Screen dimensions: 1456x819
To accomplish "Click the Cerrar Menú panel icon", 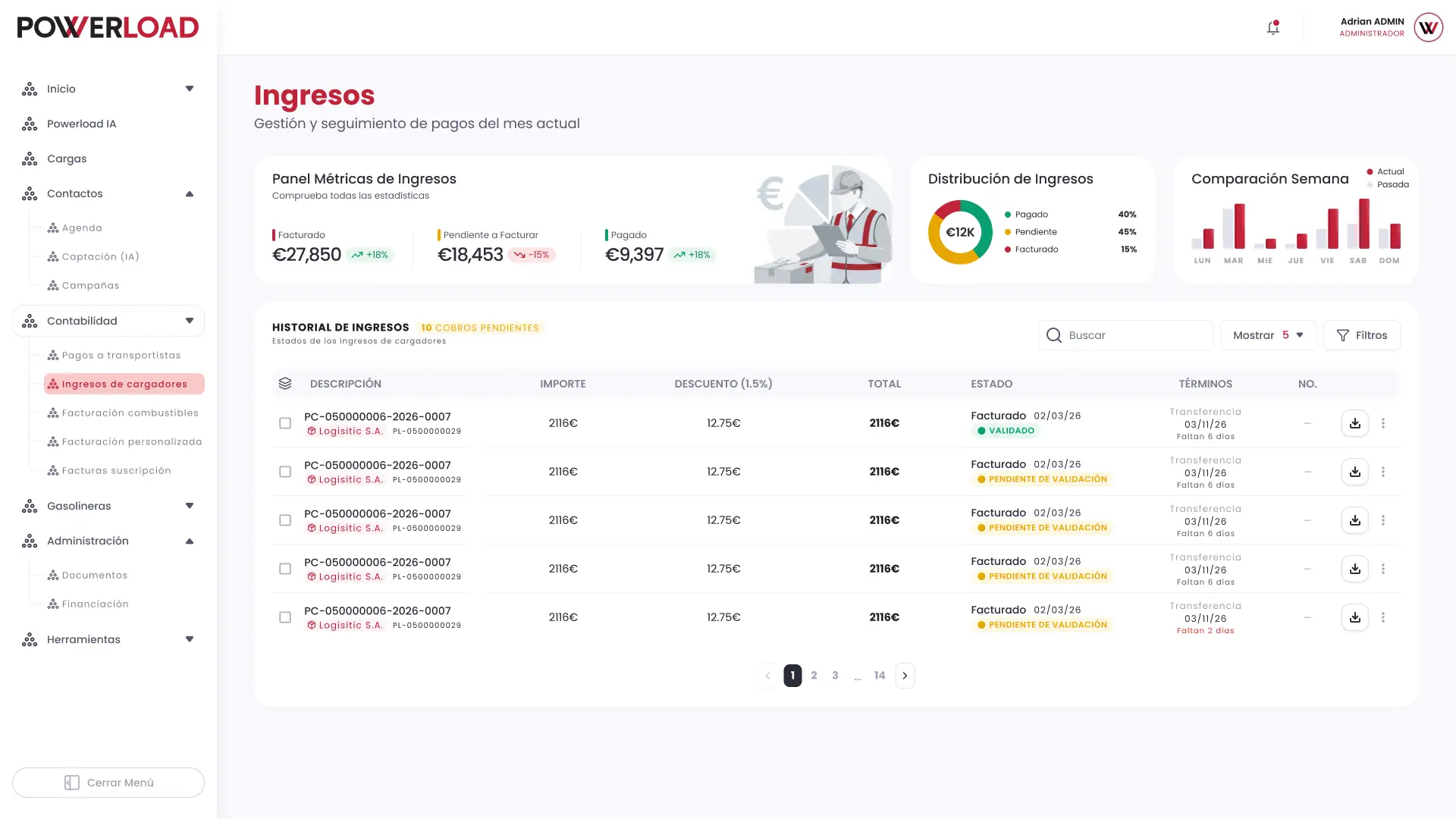I will click(72, 783).
